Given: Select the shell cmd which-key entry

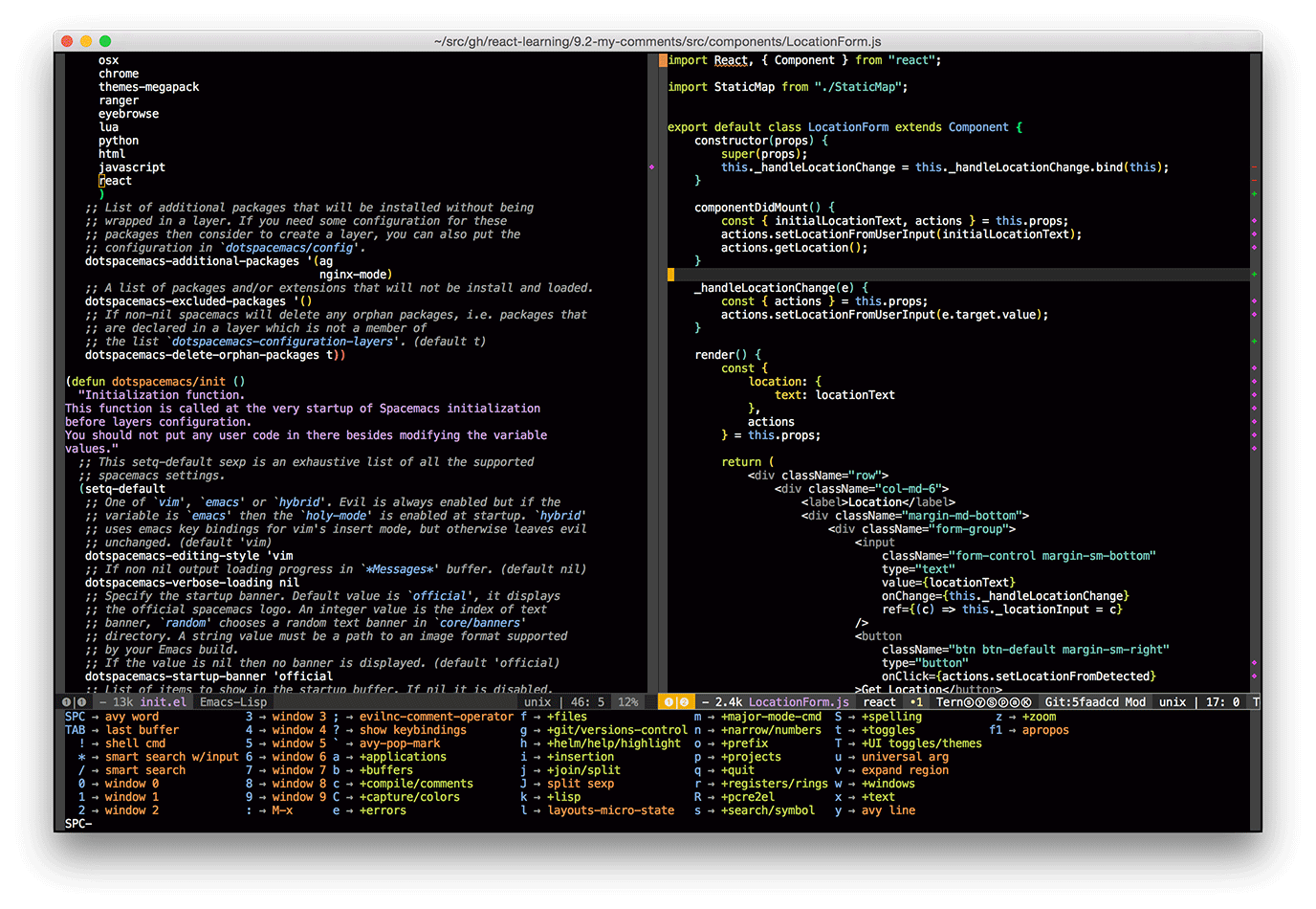Looking at the screenshot, I should (x=135, y=743).
